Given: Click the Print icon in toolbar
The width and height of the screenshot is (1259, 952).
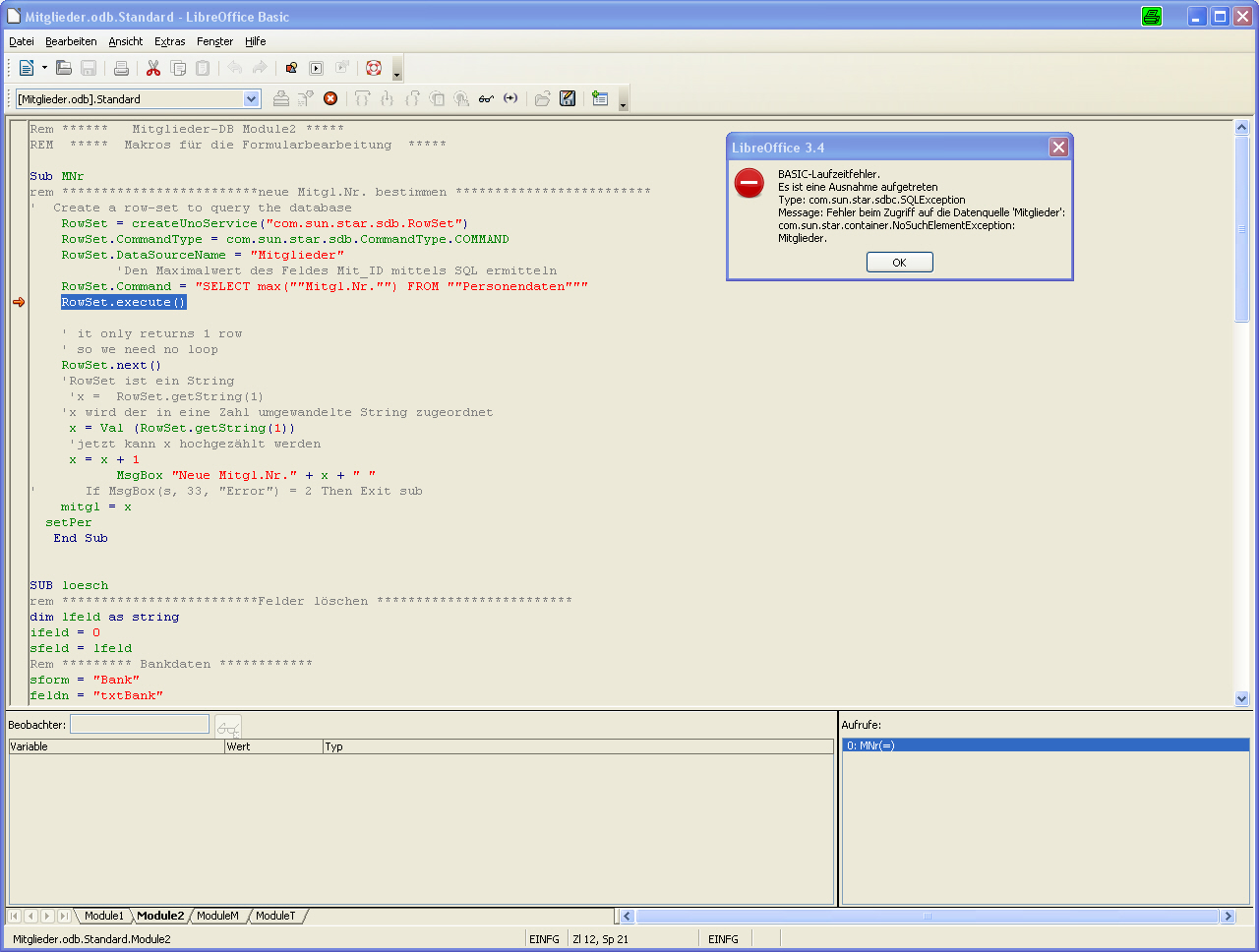Looking at the screenshot, I should point(121,68).
